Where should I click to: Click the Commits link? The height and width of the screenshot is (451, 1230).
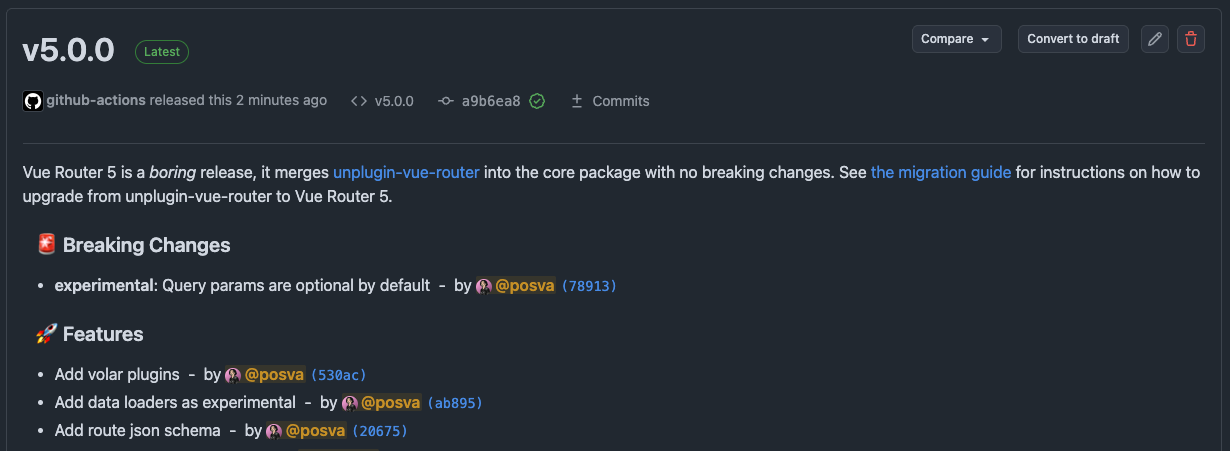tap(610, 101)
